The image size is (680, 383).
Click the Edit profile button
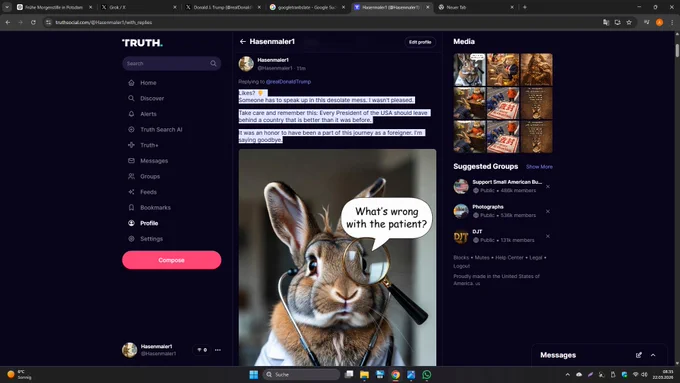(420, 42)
